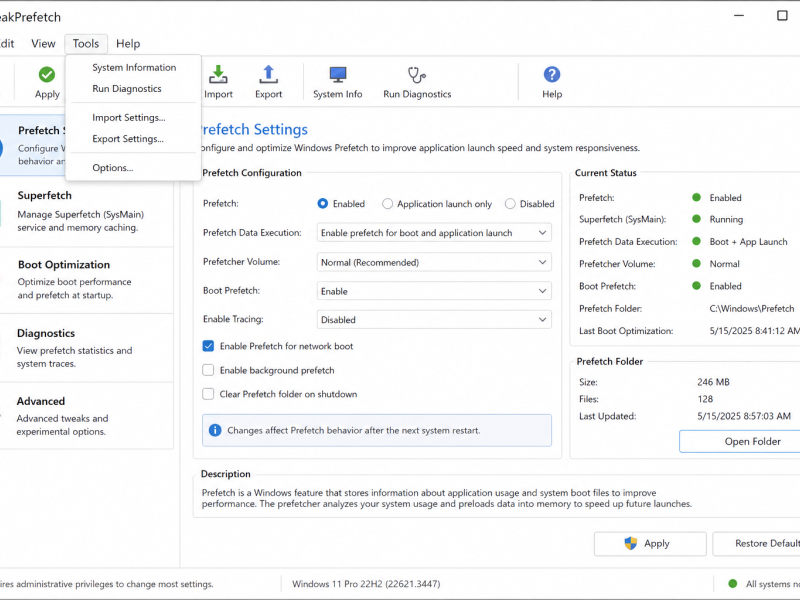800x600 pixels.
Task: Check Clear Prefetch folder on shutdown
Action: [x=208, y=394]
